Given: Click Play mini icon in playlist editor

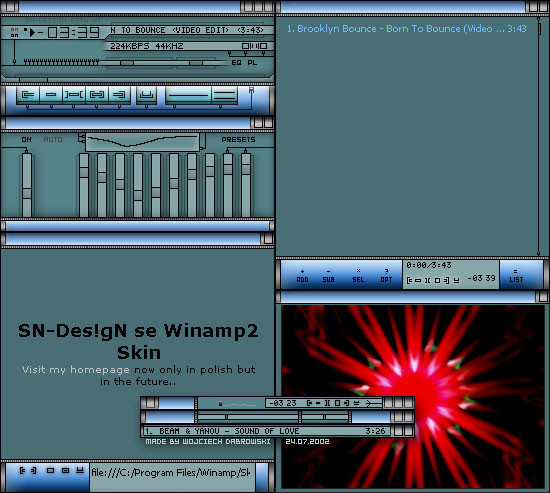Looking at the screenshot, I should coord(418,280).
